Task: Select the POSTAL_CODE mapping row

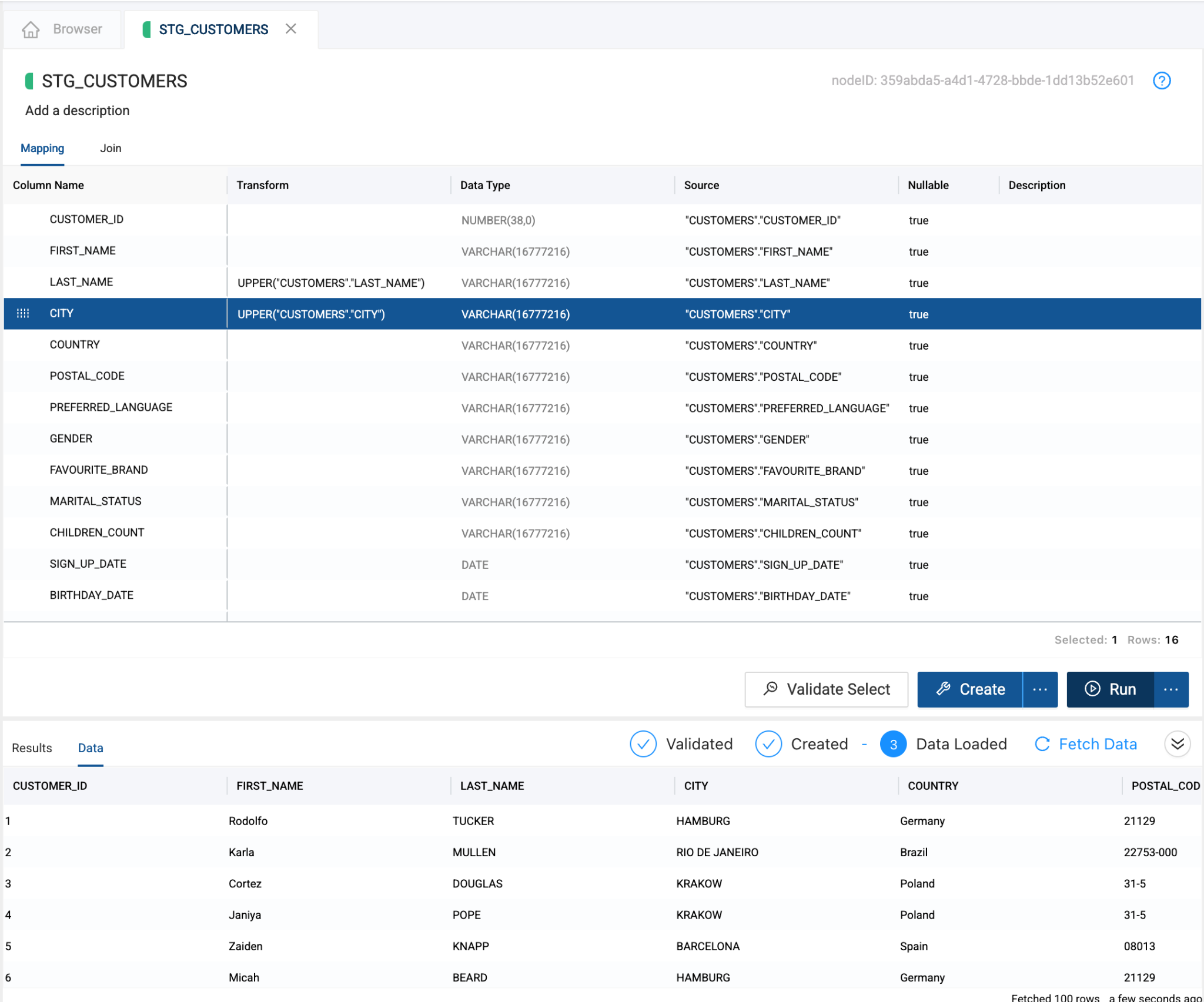Action: (x=602, y=376)
